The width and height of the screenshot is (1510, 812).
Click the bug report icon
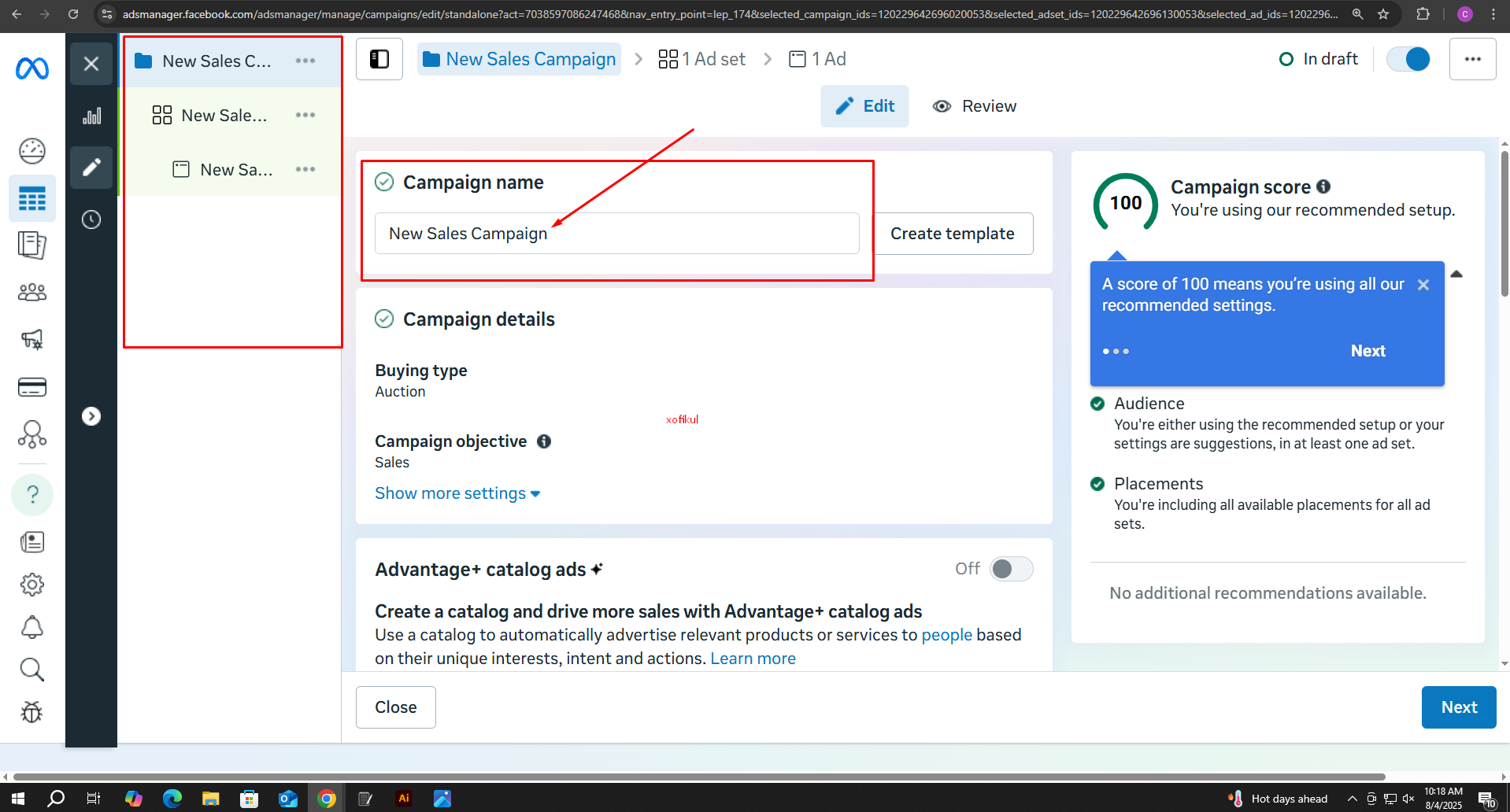[x=32, y=712]
